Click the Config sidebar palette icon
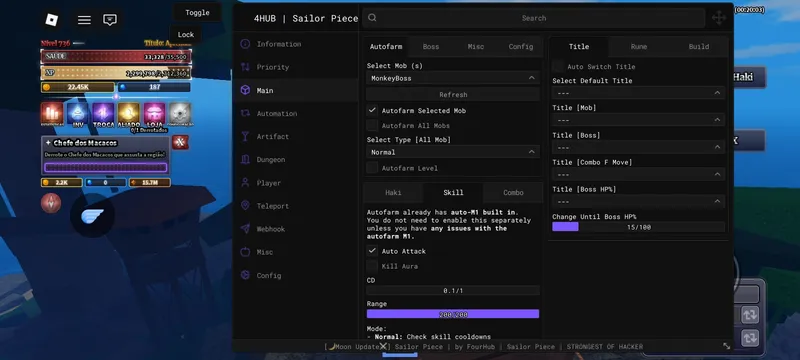 pos(245,275)
